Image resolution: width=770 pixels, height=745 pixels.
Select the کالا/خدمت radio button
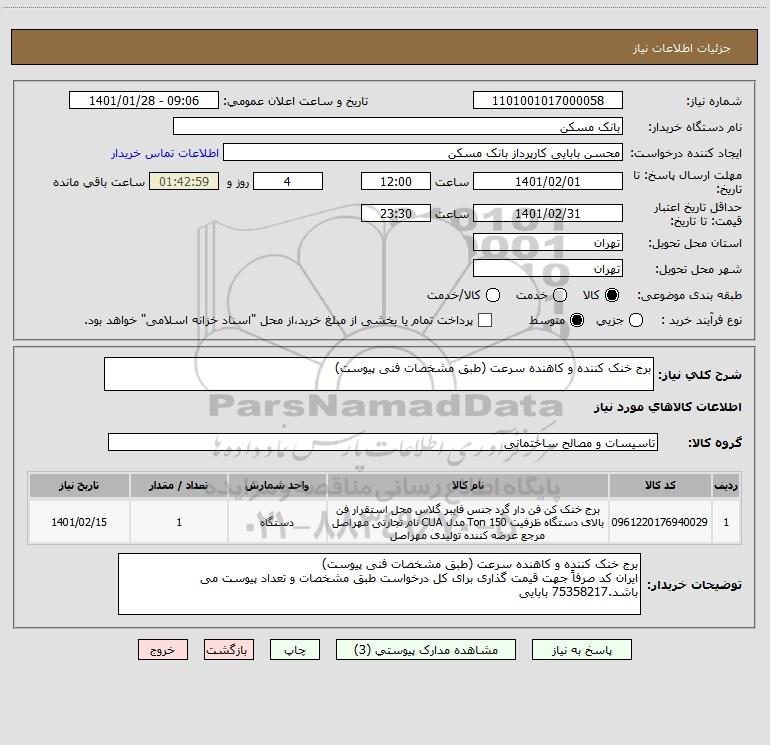click(493, 295)
